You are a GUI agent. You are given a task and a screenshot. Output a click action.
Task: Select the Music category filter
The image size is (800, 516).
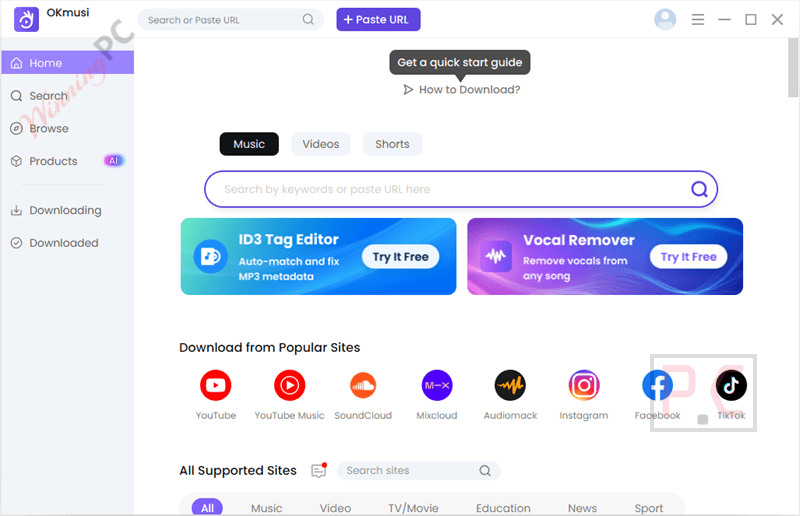(x=266, y=508)
